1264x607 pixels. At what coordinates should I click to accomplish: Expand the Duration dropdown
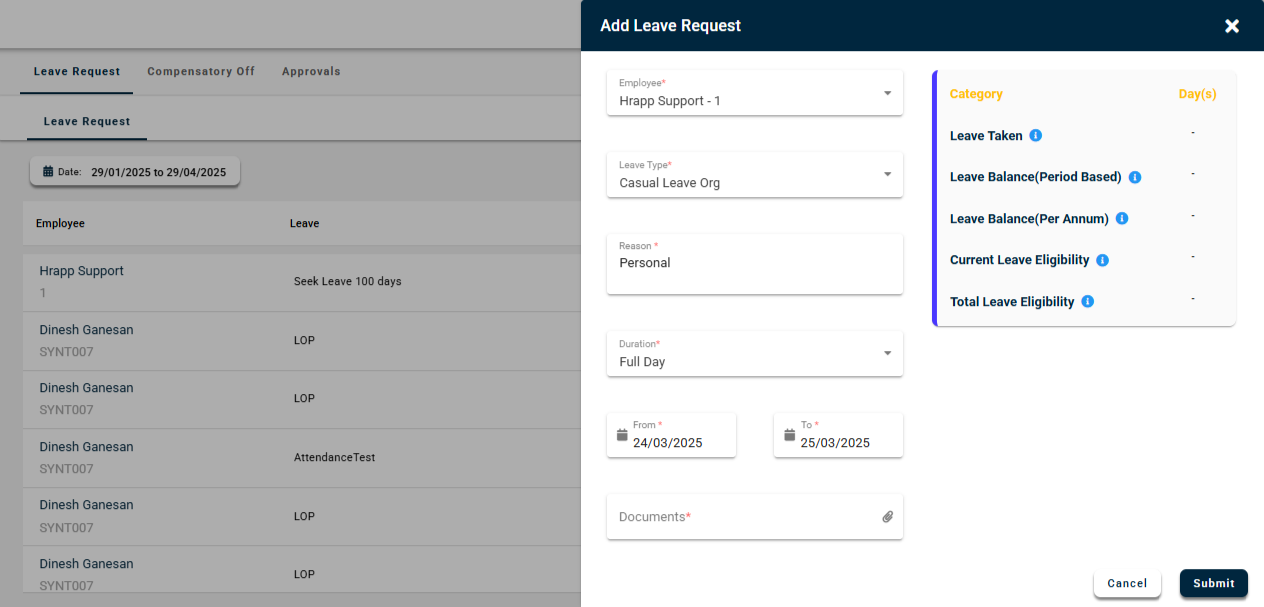887,353
